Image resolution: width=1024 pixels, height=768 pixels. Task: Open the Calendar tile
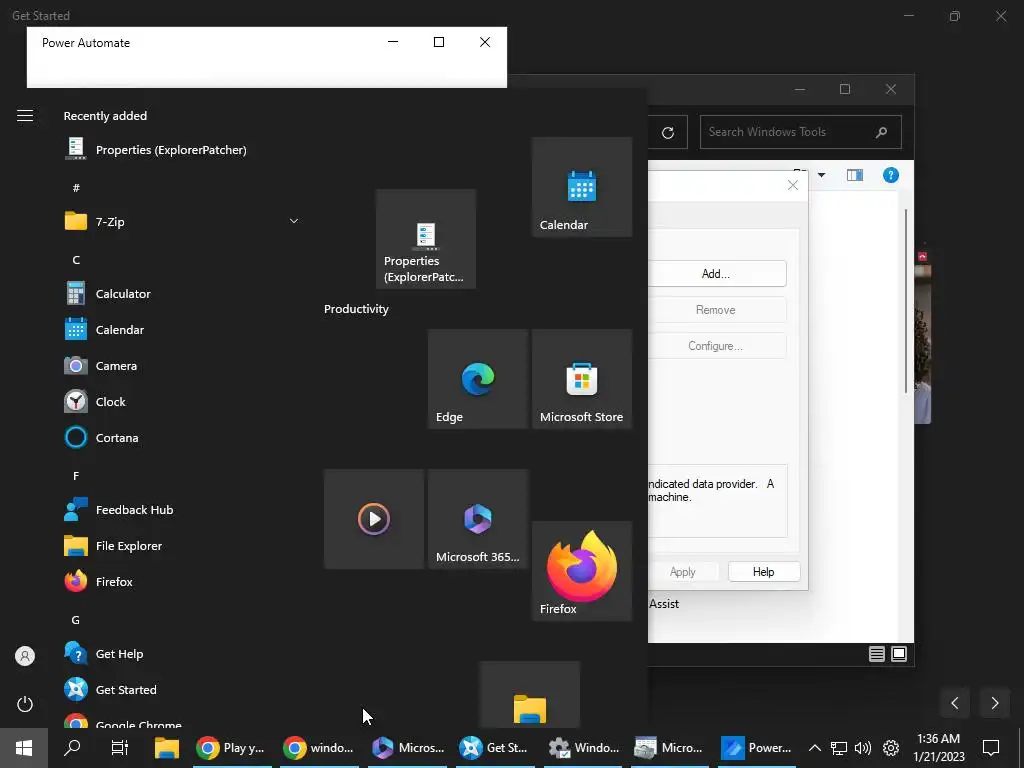[x=582, y=187]
